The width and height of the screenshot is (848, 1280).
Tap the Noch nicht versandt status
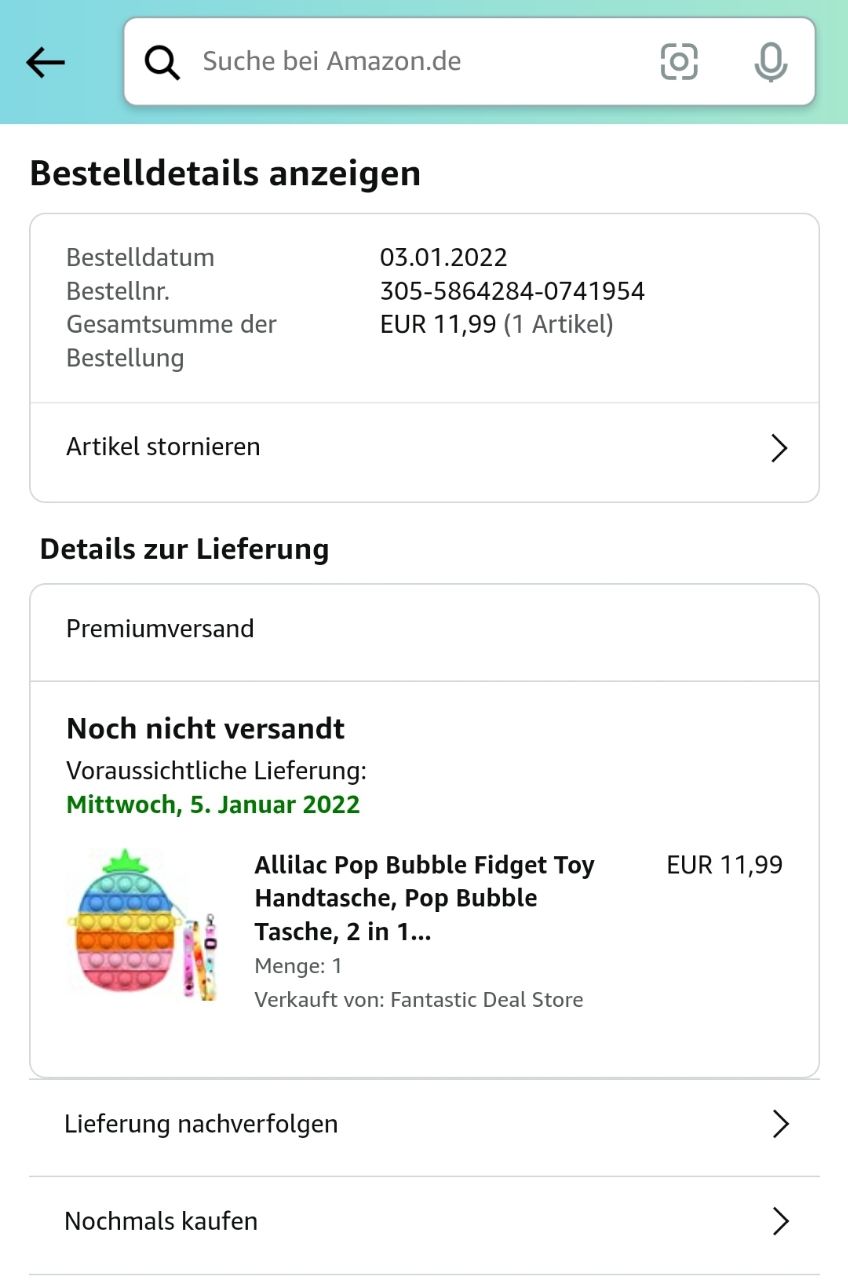[205, 728]
